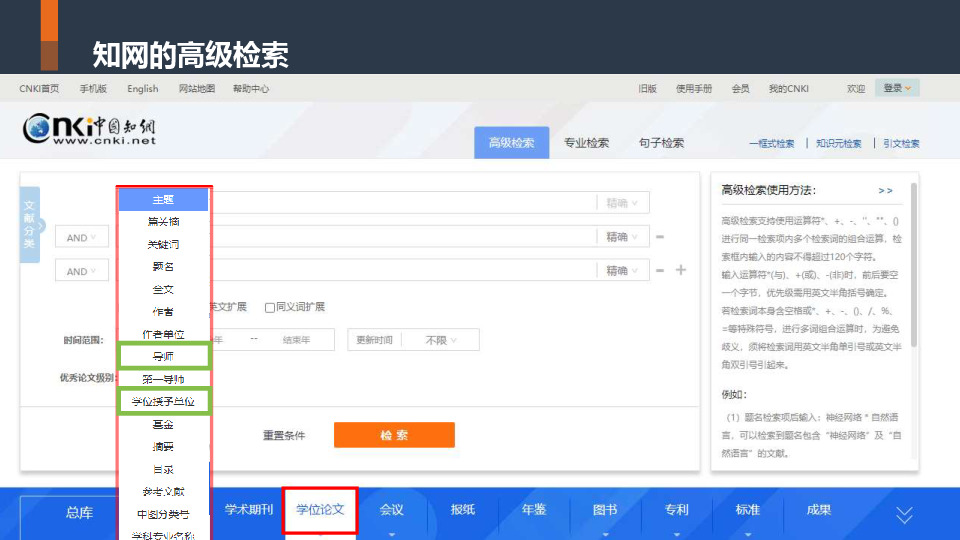Click the CNKI logo
This screenshot has height=540, width=960.
[x=89, y=129]
